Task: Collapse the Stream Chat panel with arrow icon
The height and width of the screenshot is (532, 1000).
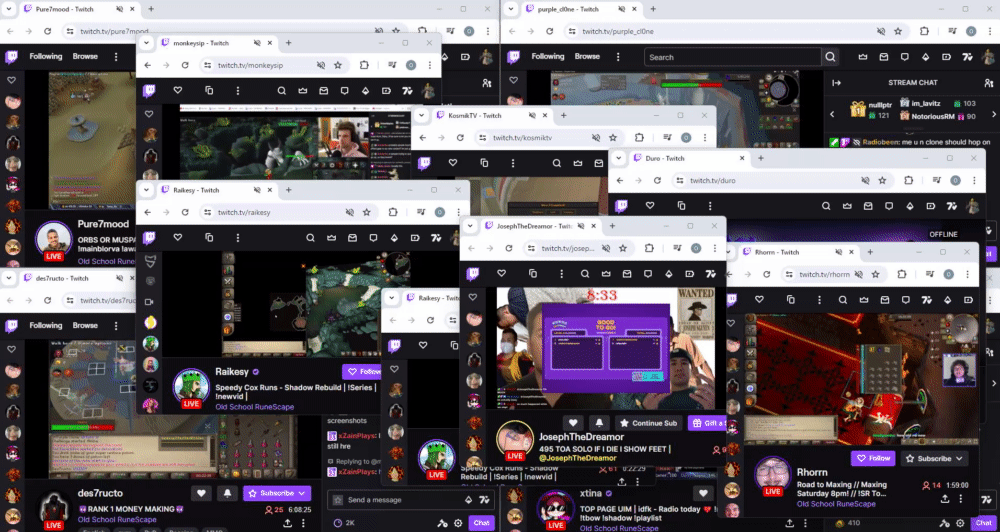Action: pos(837,83)
